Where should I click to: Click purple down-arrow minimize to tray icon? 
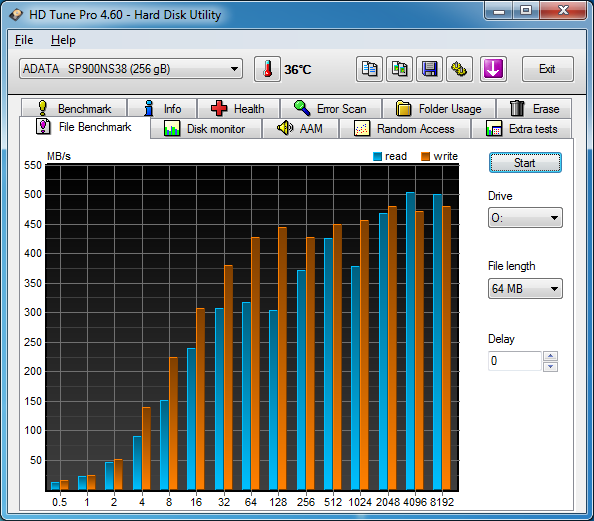(x=493, y=69)
